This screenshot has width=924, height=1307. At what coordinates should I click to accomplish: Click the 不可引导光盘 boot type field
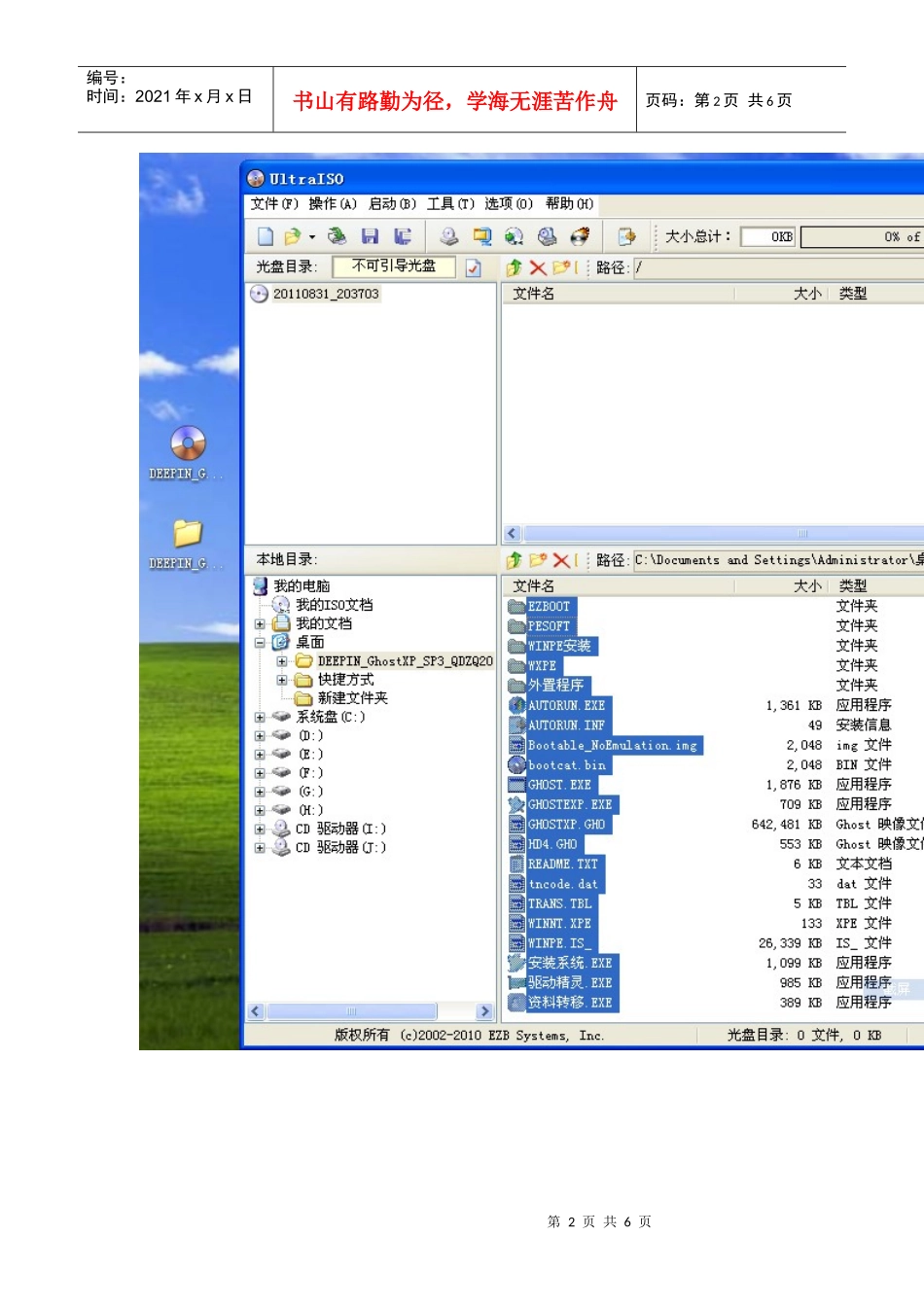(x=394, y=266)
